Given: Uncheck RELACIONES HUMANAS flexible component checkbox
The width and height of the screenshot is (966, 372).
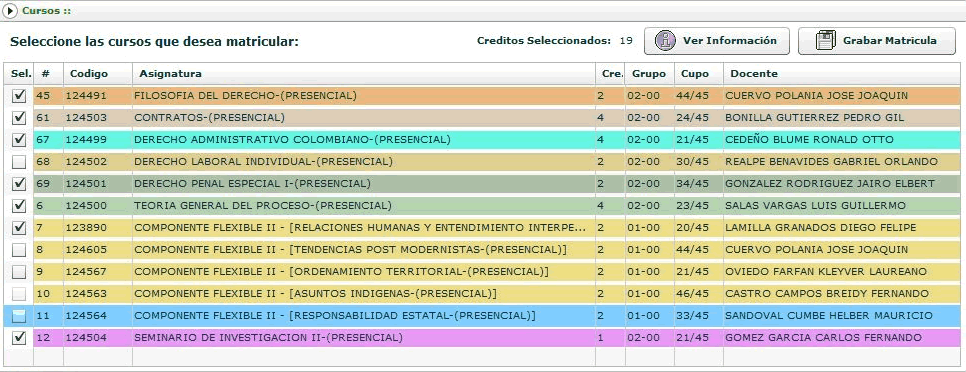Looking at the screenshot, I should coord(19,228).
